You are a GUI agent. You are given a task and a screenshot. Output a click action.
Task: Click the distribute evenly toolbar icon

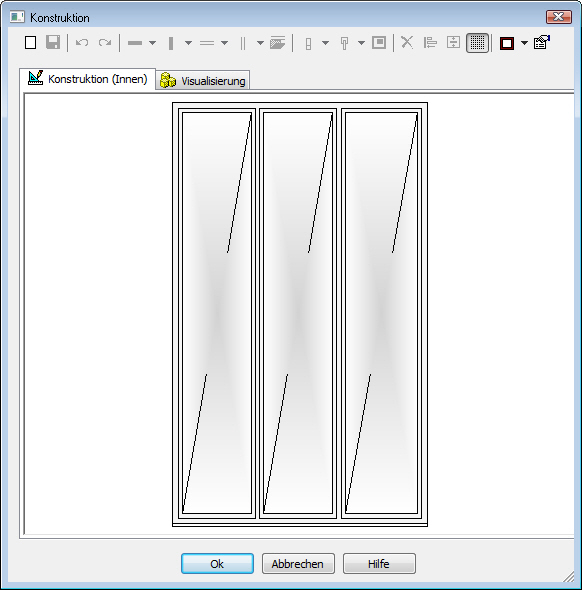point(453,43)
